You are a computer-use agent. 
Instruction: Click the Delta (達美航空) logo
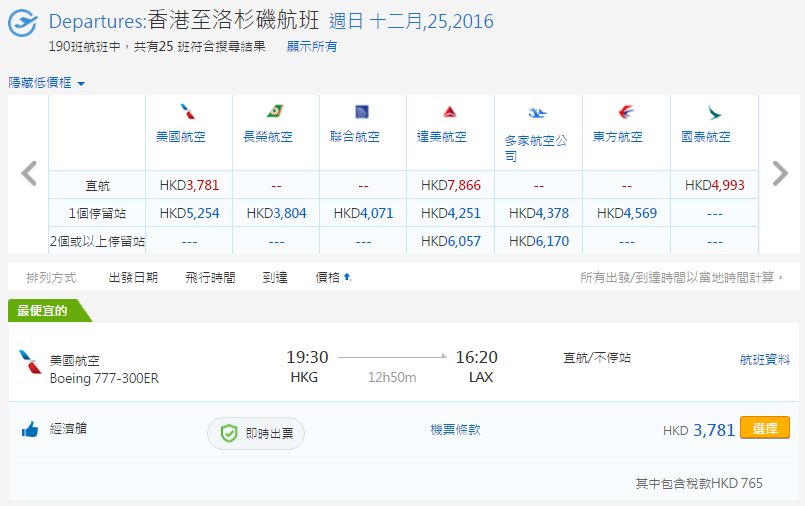tap(450, 111)
